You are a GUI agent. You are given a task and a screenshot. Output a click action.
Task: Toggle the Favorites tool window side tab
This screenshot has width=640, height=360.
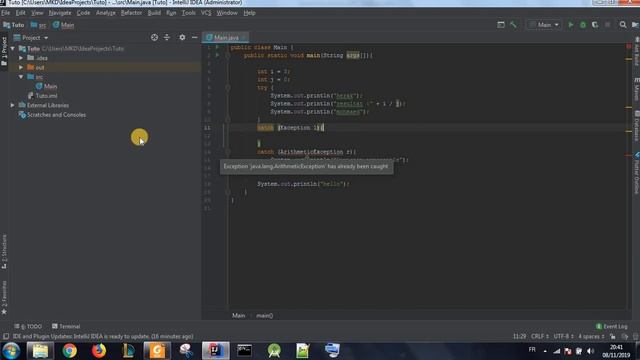pyautogui.click(x=4, y=297)
